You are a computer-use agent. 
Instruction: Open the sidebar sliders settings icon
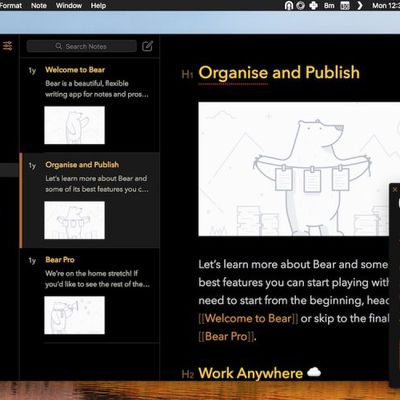(7, 46)
